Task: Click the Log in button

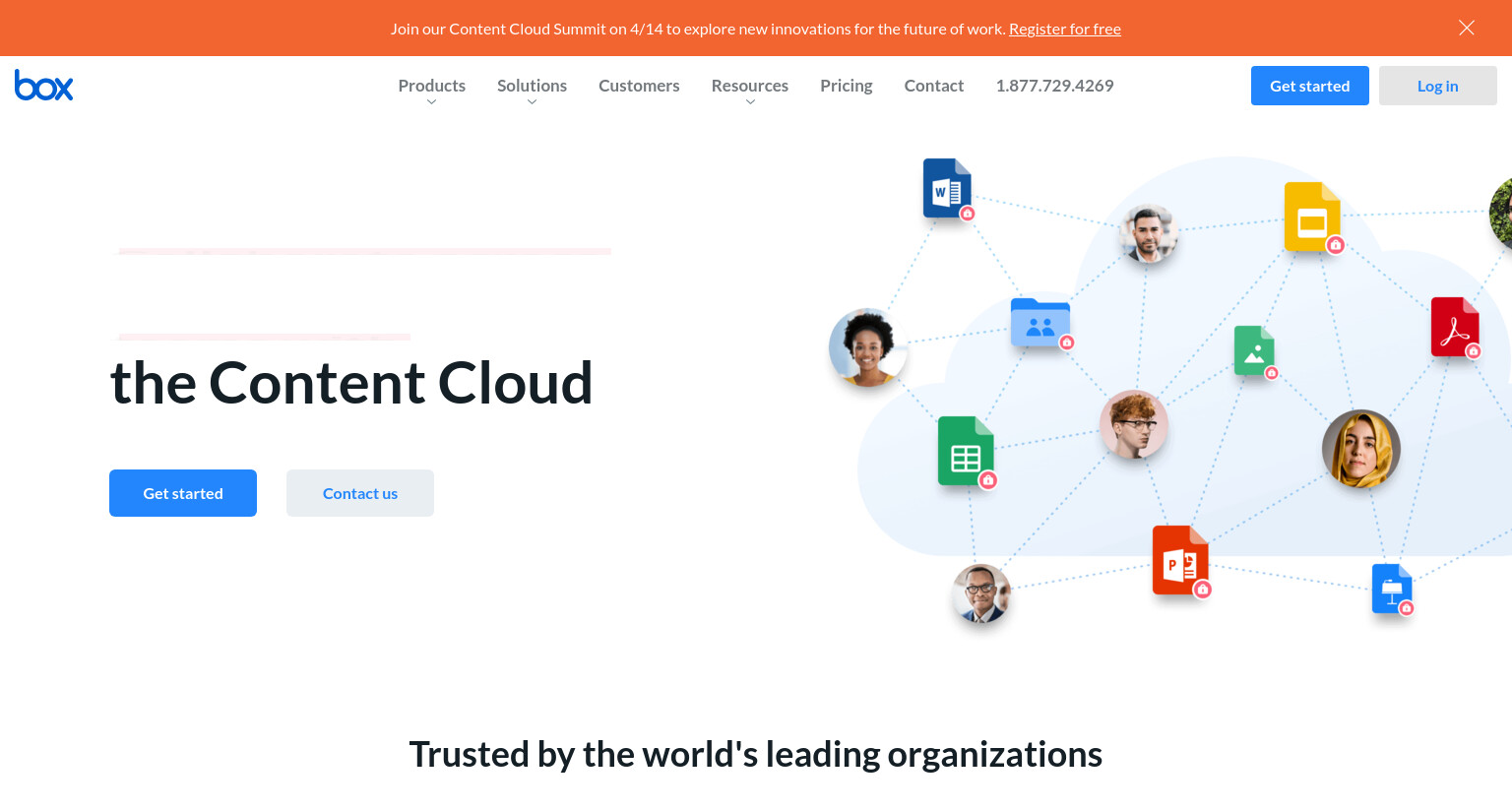Action: pos(1437,86)
